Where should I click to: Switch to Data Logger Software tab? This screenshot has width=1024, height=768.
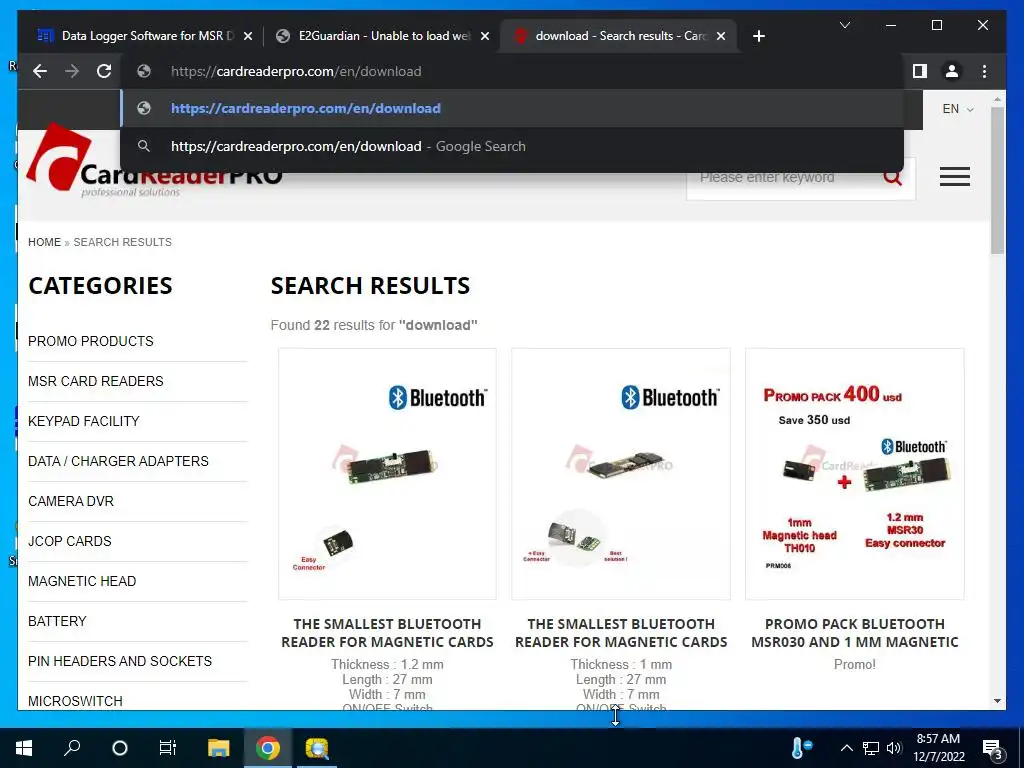click(146, 36)
